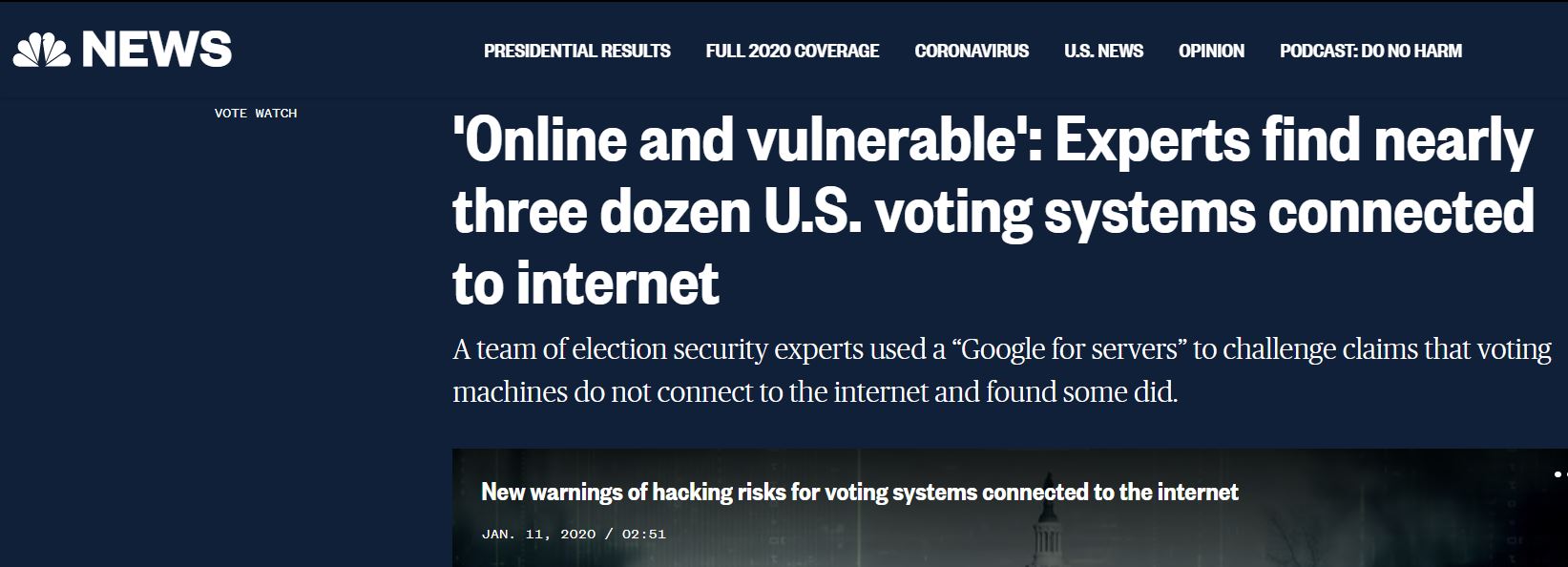The width and height of the screenshot is (1568, 567).
Task: Click "Experts find nearly" in the headline
Action: pyautogui.click(x=1293, y=141)
